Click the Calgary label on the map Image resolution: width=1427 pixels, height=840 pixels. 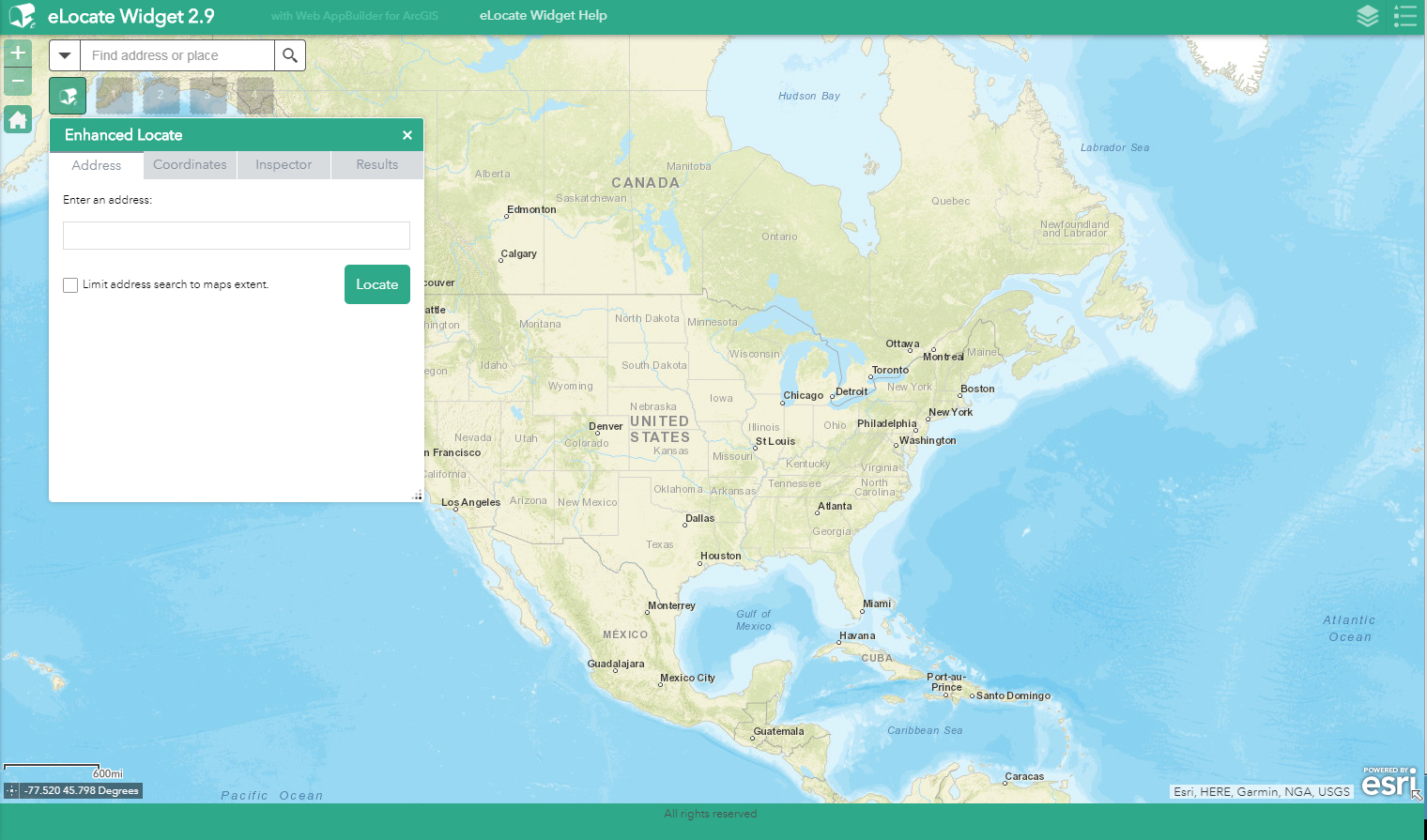pos(519,254)
